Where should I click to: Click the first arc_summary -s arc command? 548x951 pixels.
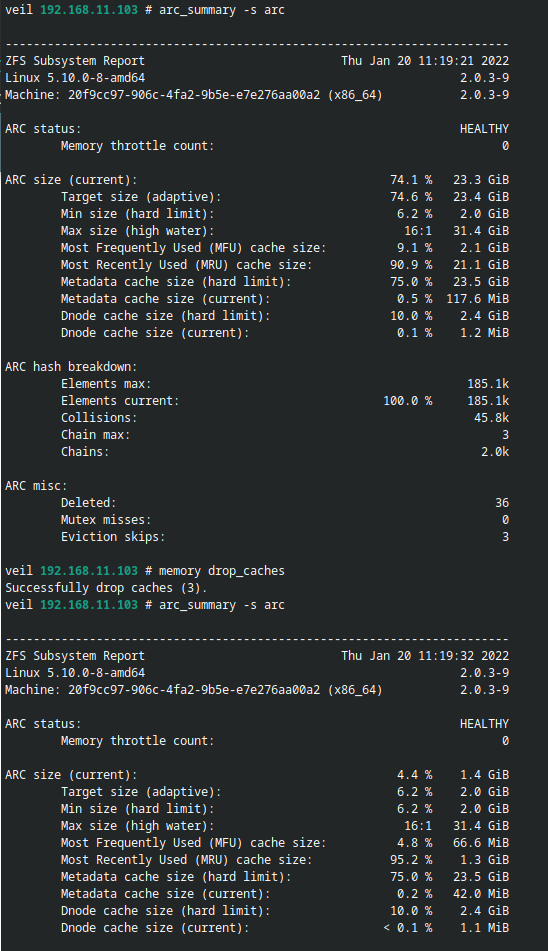pyautogui.click(x=222, y=10)
